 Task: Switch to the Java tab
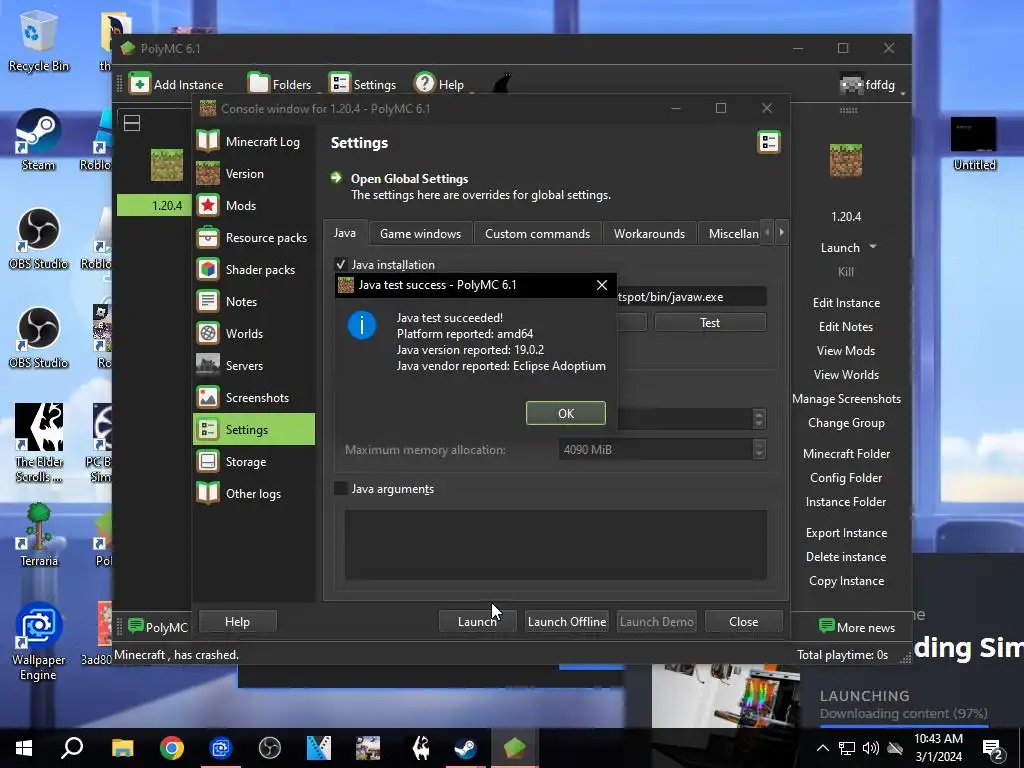click(x=345, y=233)
